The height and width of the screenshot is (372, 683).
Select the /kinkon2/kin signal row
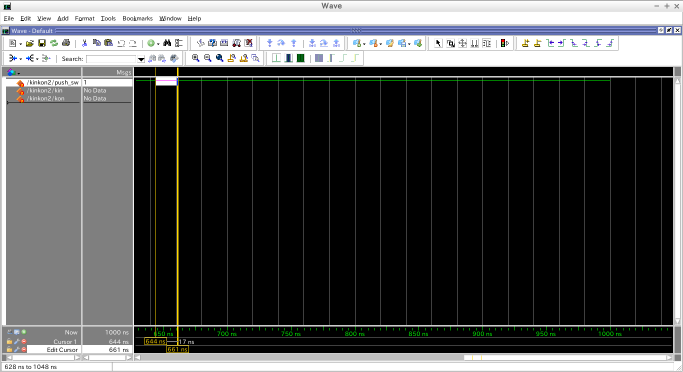pyautogui.click(x=69, y=91)
